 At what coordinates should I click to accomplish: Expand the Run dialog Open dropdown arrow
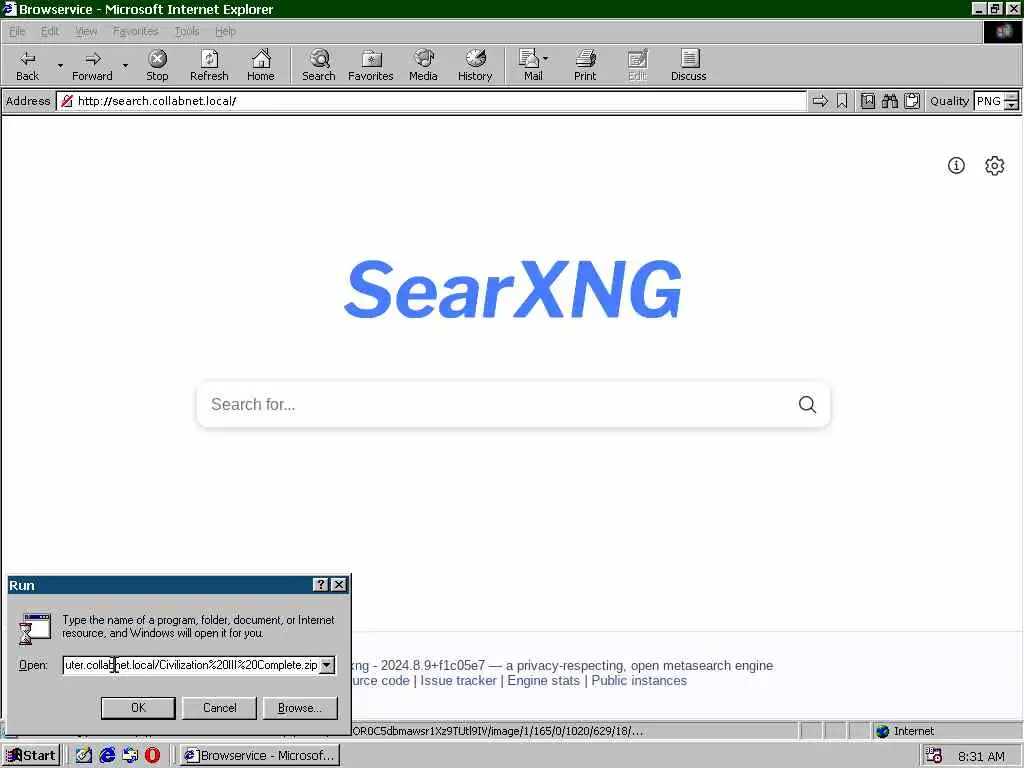point(327,665)
